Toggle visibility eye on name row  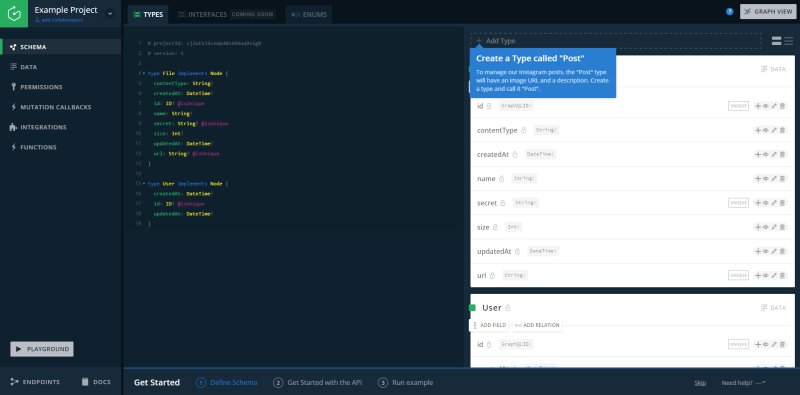765,179
